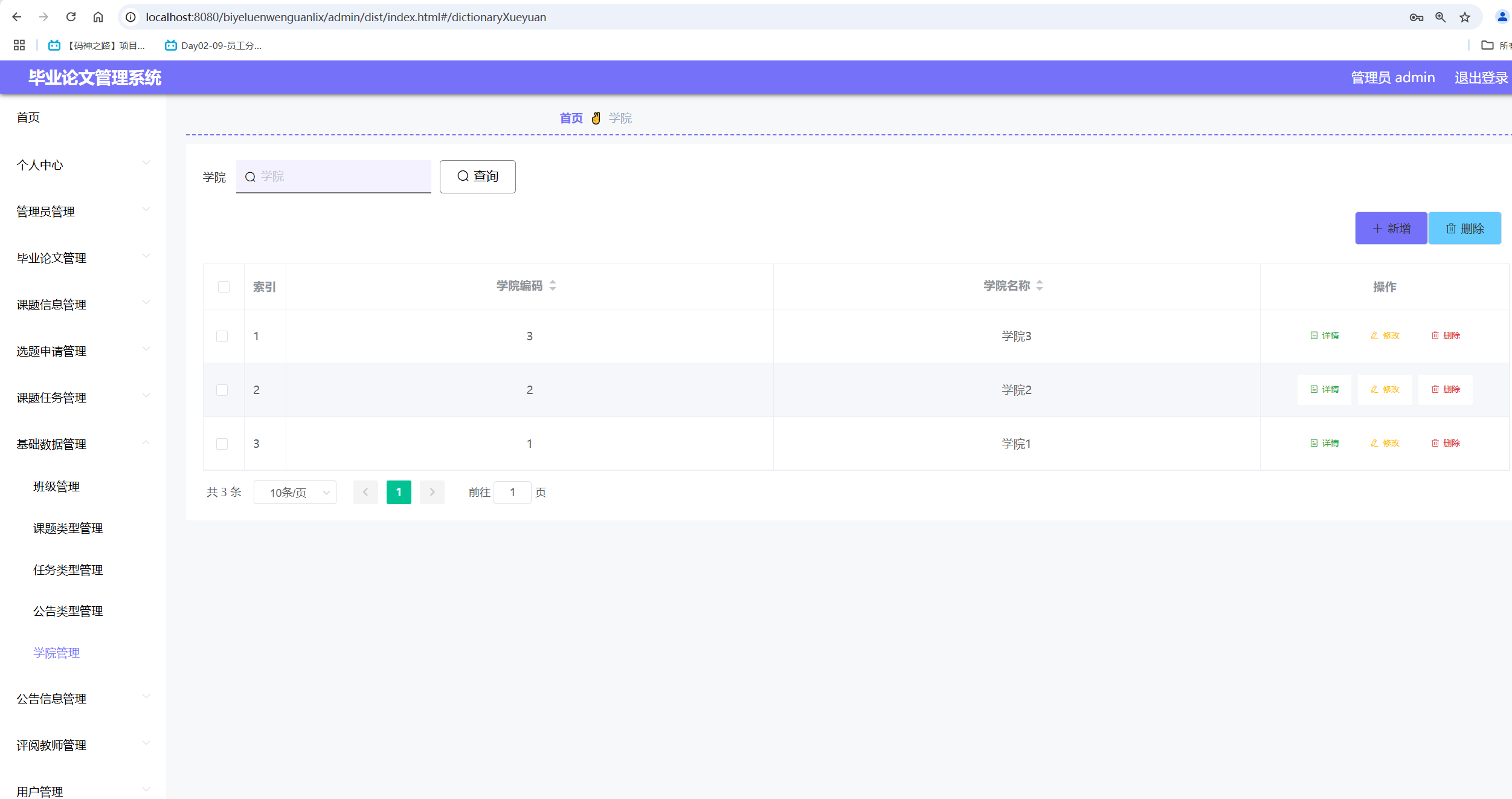Click 删除 for 学院1 row
This screenshot has width=1512, height=799.
pyautogui.click(x=1446, y=443)
